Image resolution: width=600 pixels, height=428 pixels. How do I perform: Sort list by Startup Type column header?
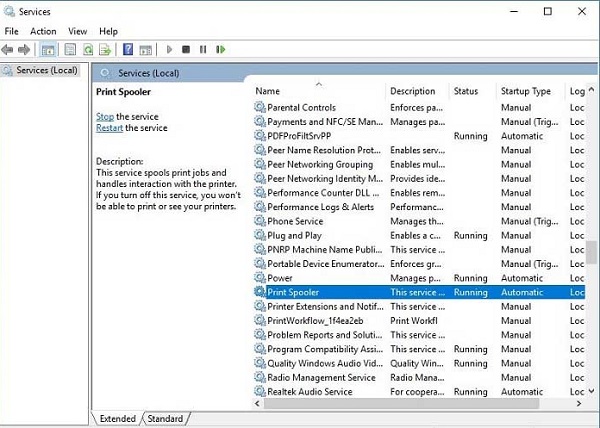click(x=526, y=91)
